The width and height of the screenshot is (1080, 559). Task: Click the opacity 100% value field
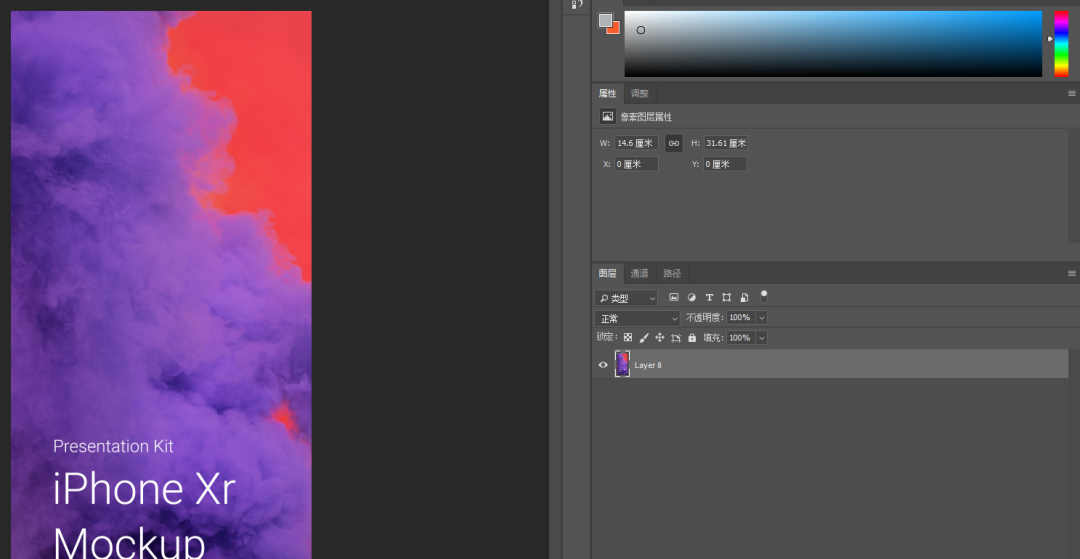click(740, 317)
